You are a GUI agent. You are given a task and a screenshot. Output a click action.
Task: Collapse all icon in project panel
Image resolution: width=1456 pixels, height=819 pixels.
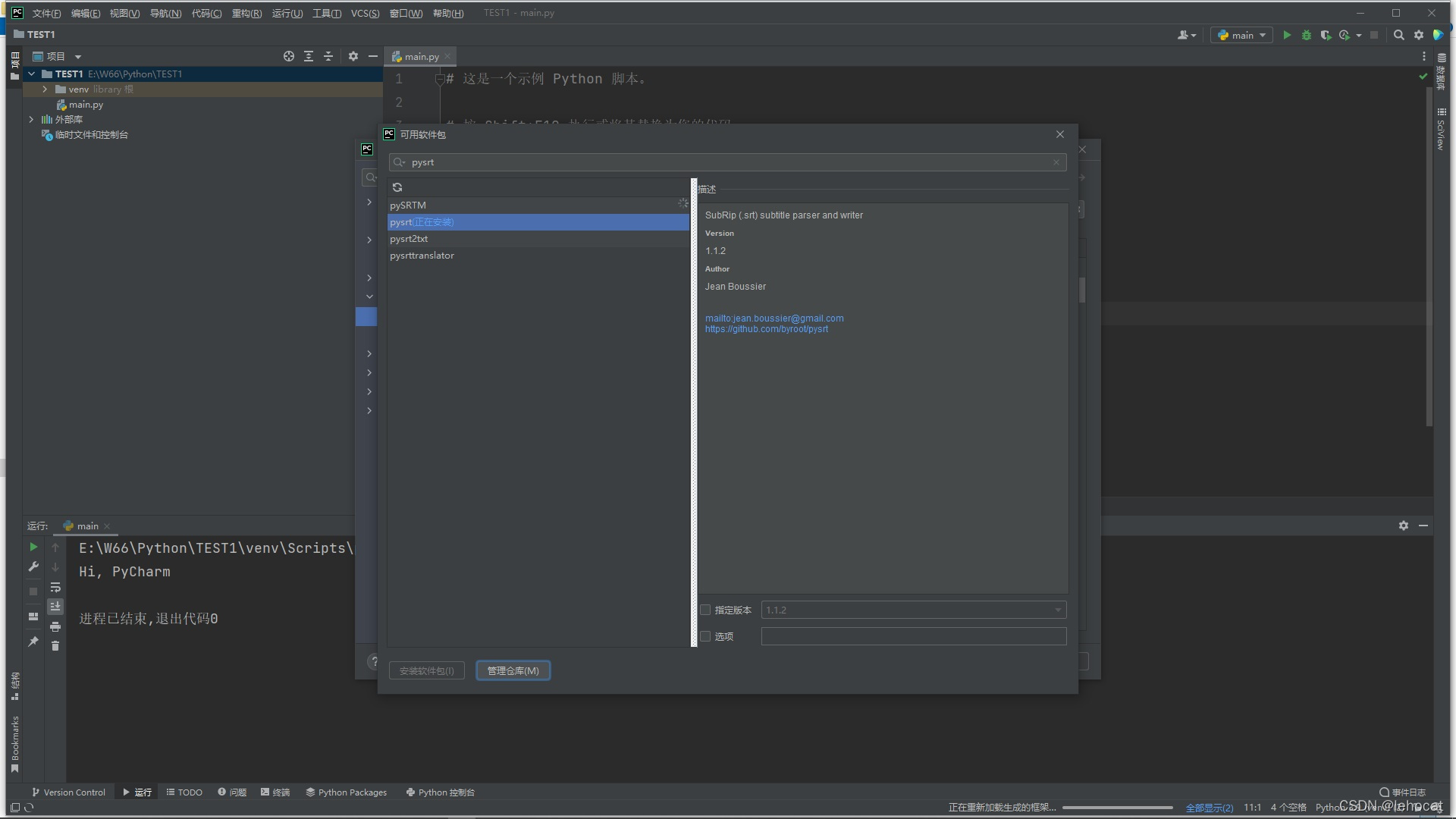click(328, 56)
